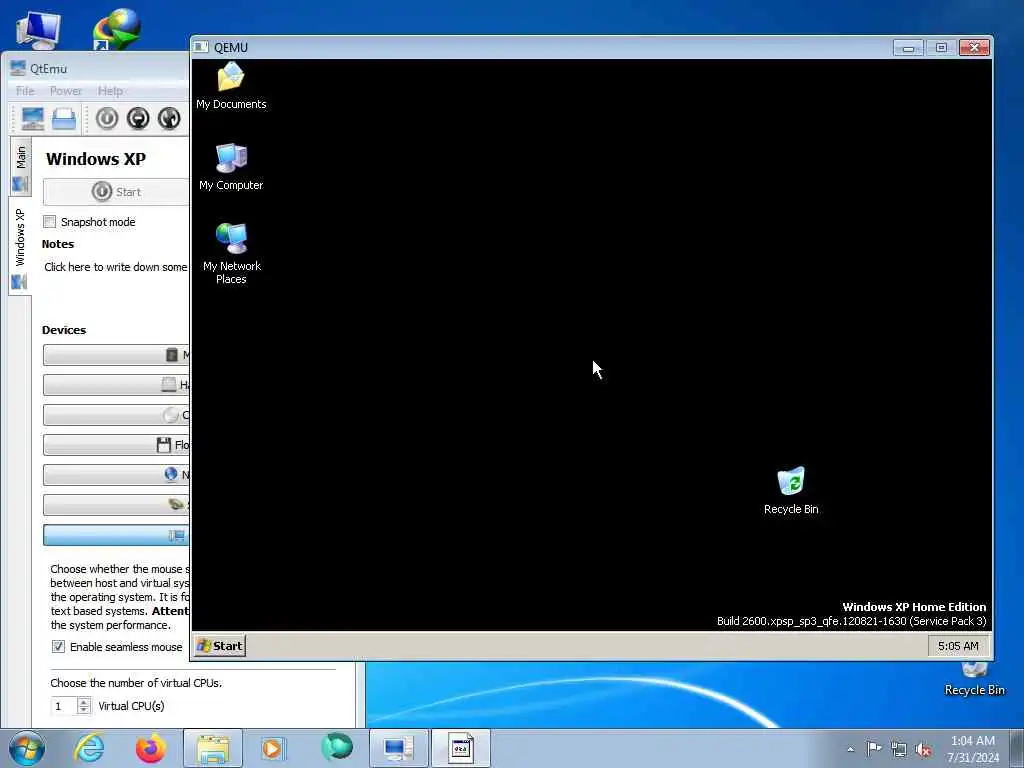Open the Help menu in QtEmu
The height and width of the screenshot is (768, 1024).
(110, 91)
